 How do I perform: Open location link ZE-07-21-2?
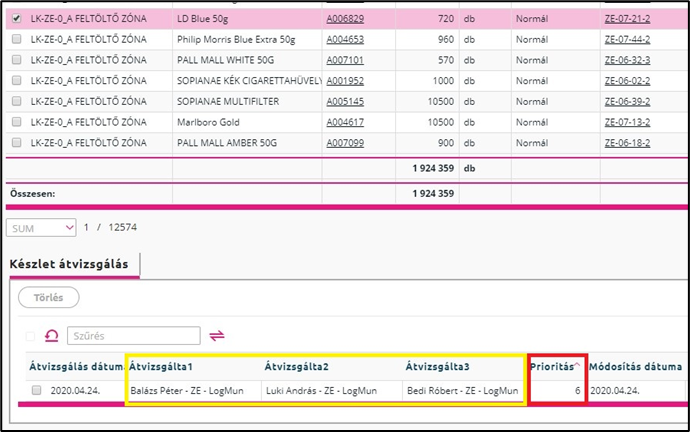coord(627,19)
